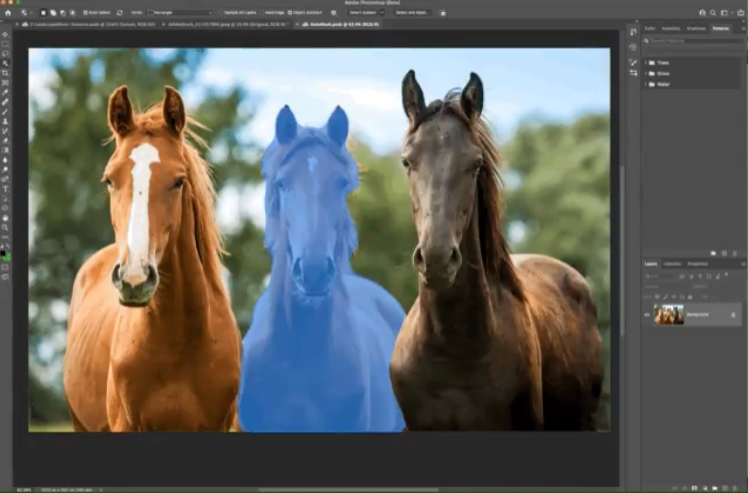Select the Pen tool

(5, 179)
